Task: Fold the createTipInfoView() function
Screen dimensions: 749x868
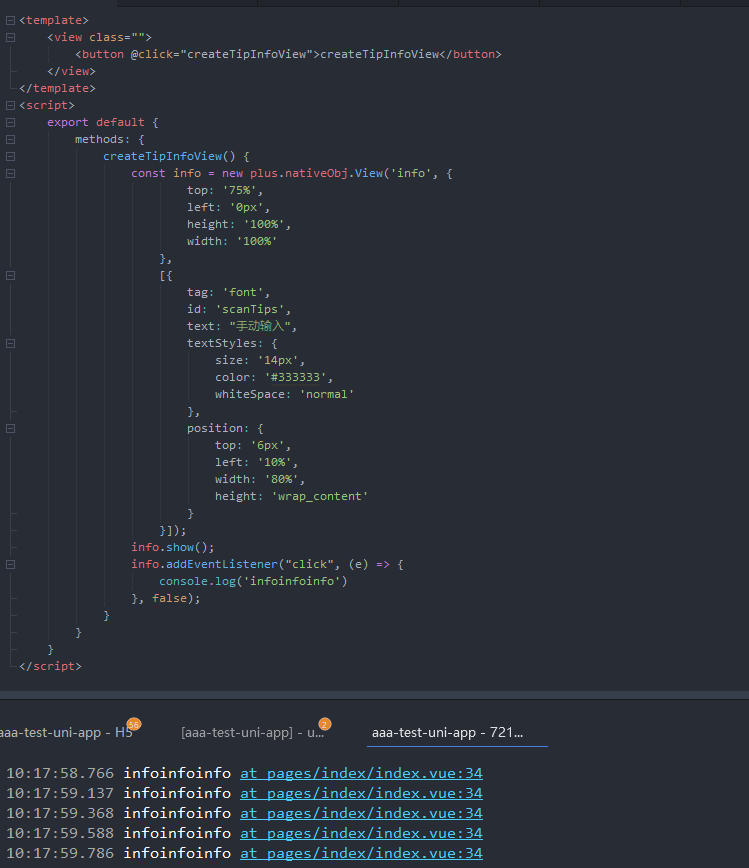Action: pyautogui.click(x=10, y=157)
